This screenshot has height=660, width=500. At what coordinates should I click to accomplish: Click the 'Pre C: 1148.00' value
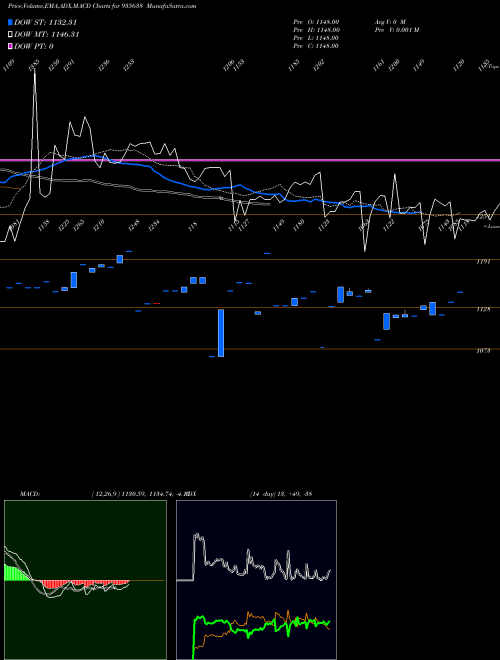tap(316, 46)
